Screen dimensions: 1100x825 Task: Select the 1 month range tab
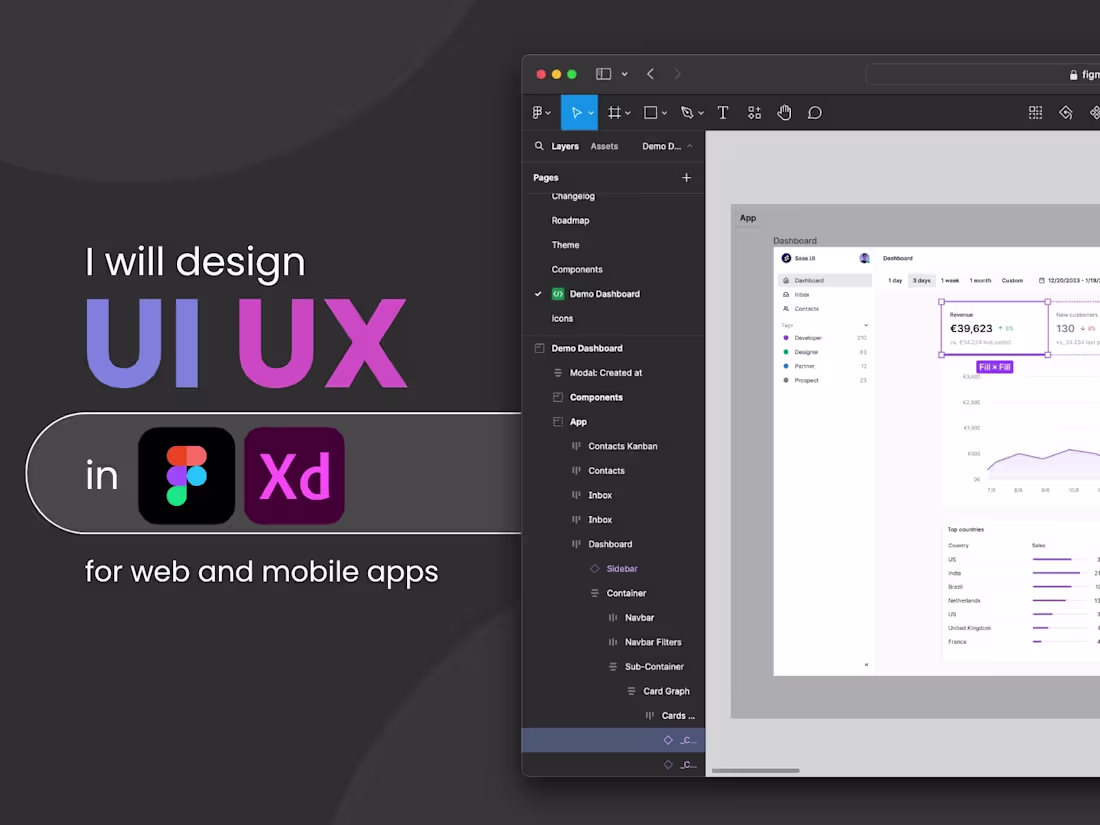point(980,281)
